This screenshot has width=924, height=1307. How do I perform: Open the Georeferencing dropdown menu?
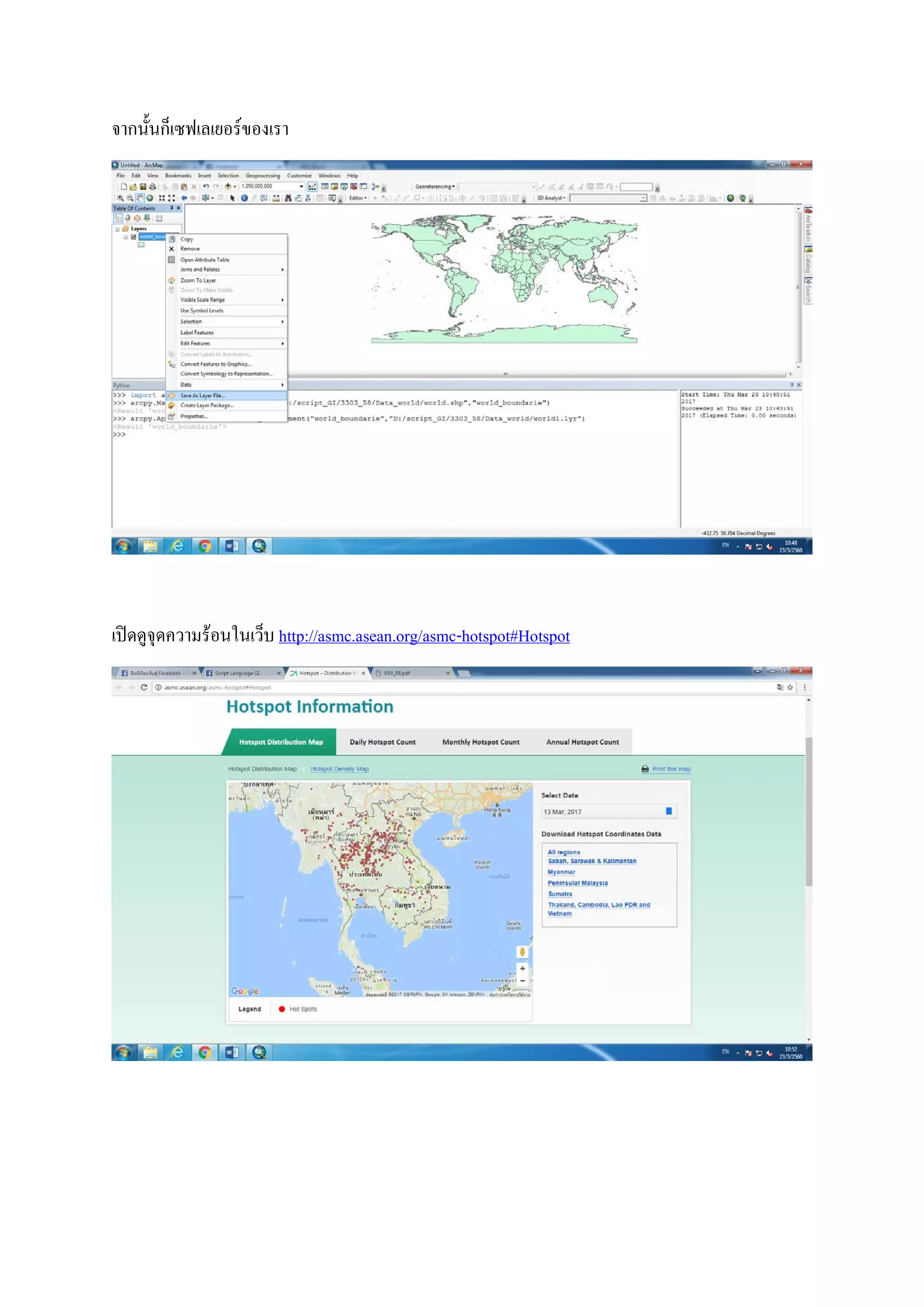(x=434, y=187)
